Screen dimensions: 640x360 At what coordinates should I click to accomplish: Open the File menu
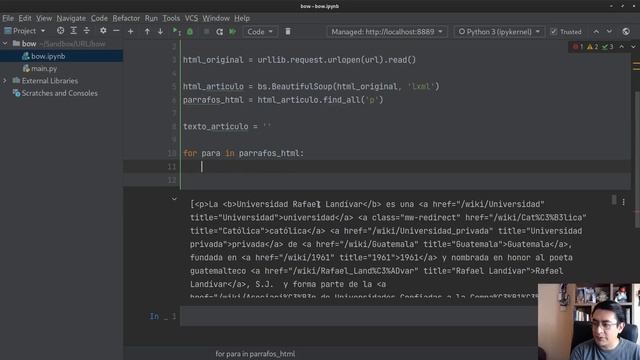click(8, 18)
